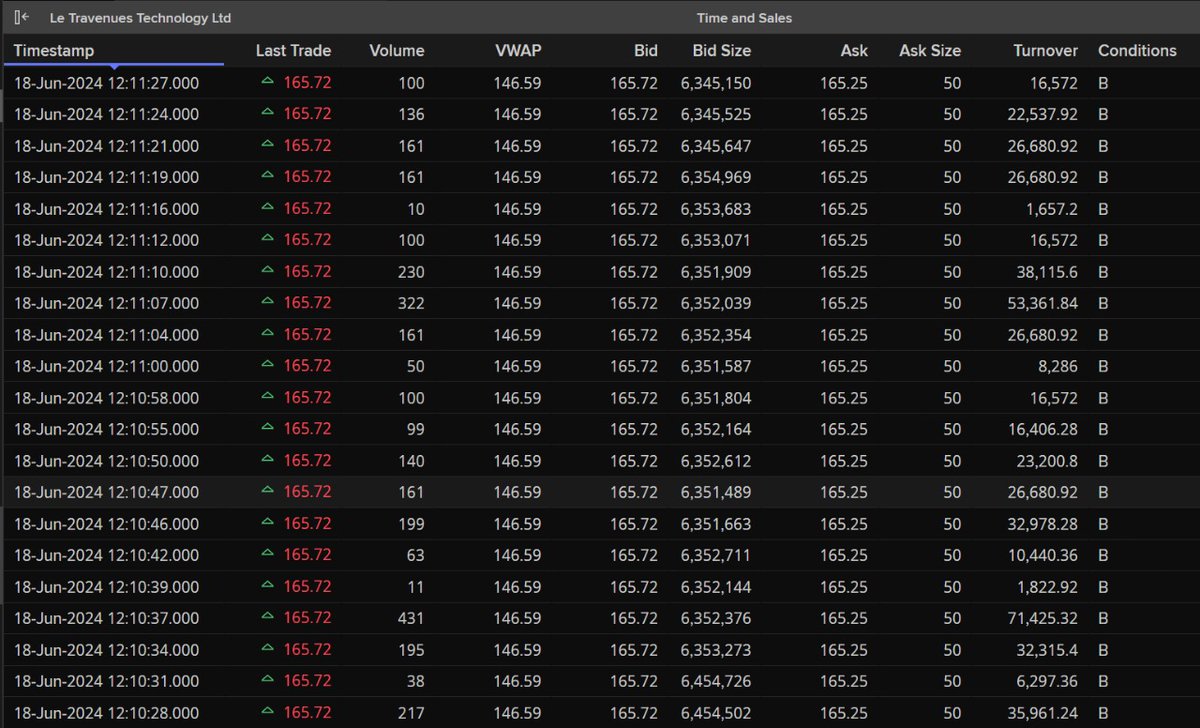Click volume value 322
This screenshot has height=728, width=1200.
coord(411,304)
